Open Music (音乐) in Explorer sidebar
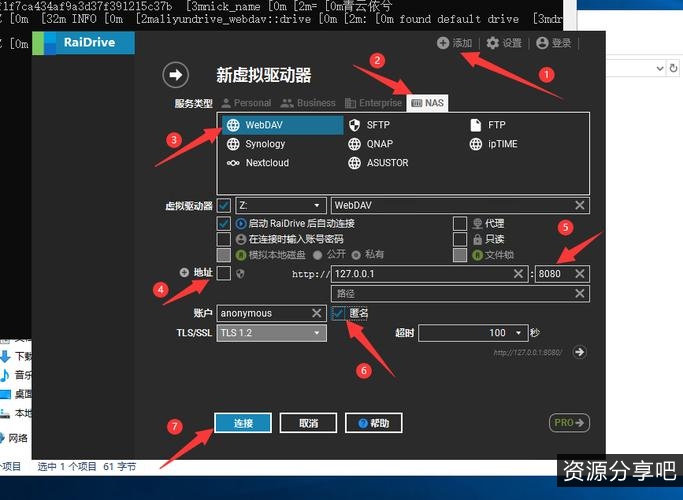Screen dimensions: 683x500 [x=16, y=375]
